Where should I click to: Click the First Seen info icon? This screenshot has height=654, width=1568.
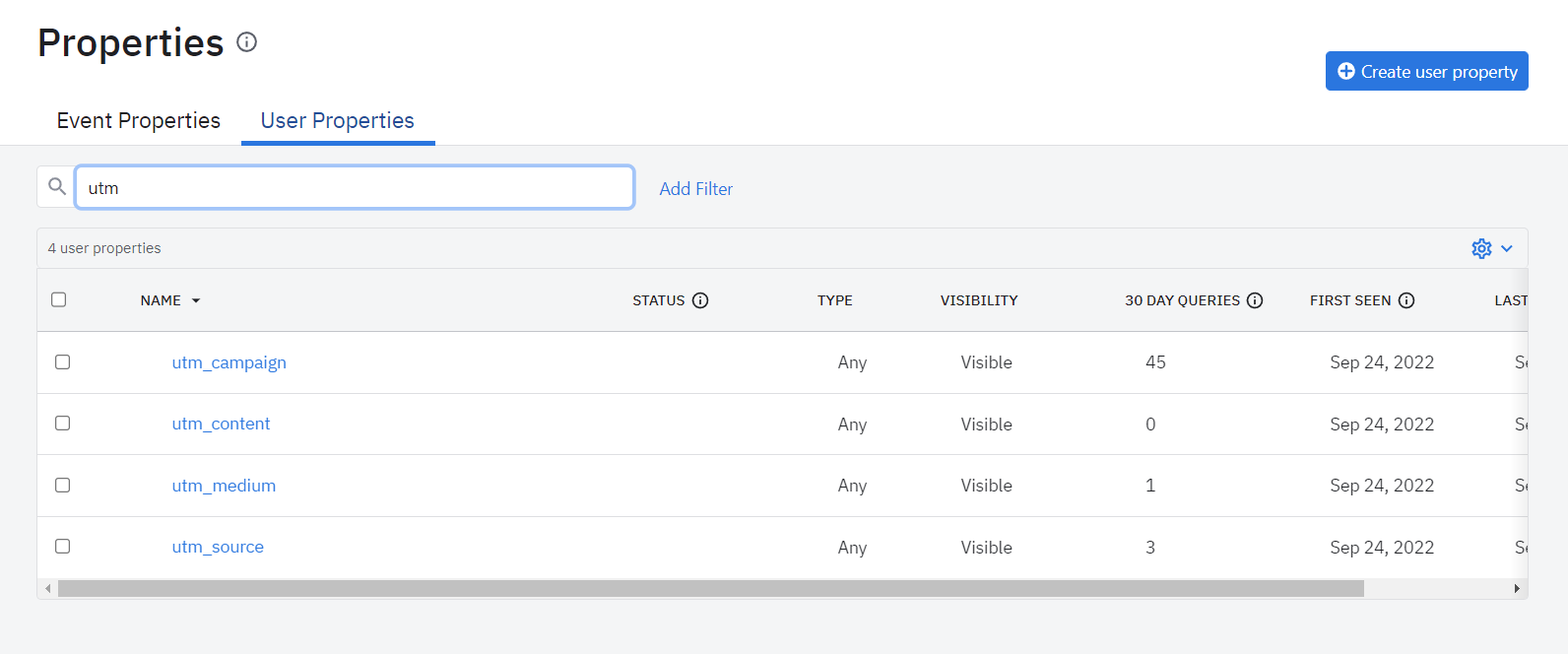[x=1406, y=300]
